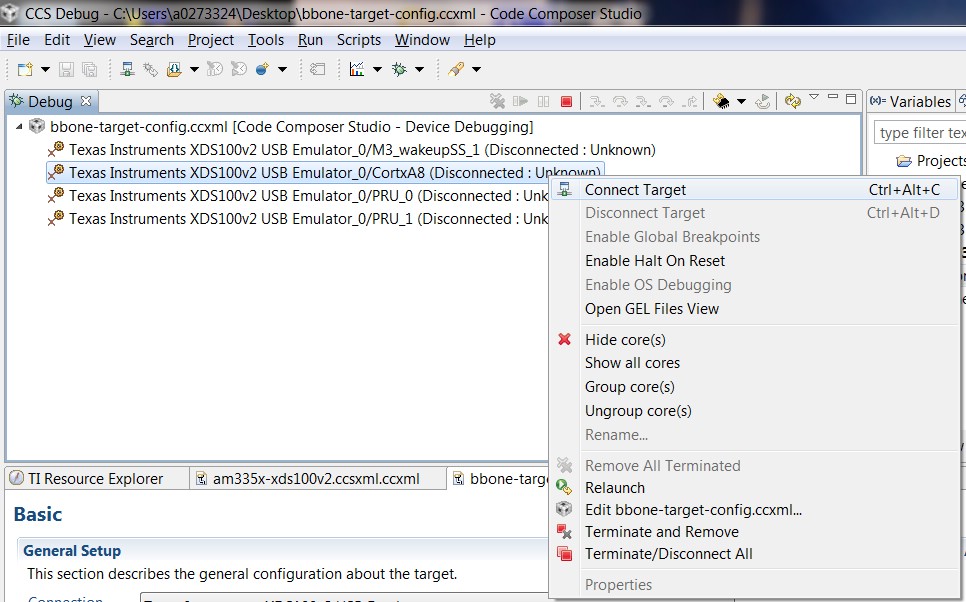The image size is (966, 602).
Task: Open the Debug view menu triangle
Action: pos(814,98)
